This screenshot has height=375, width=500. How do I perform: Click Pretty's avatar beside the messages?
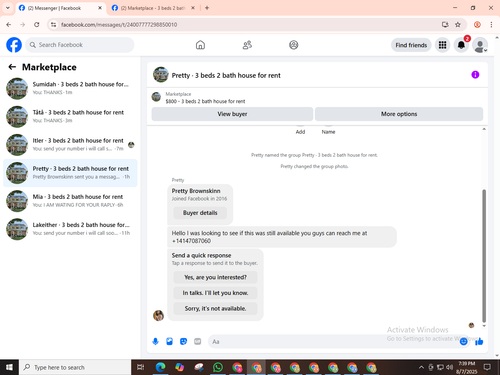[x=158, y=315]
